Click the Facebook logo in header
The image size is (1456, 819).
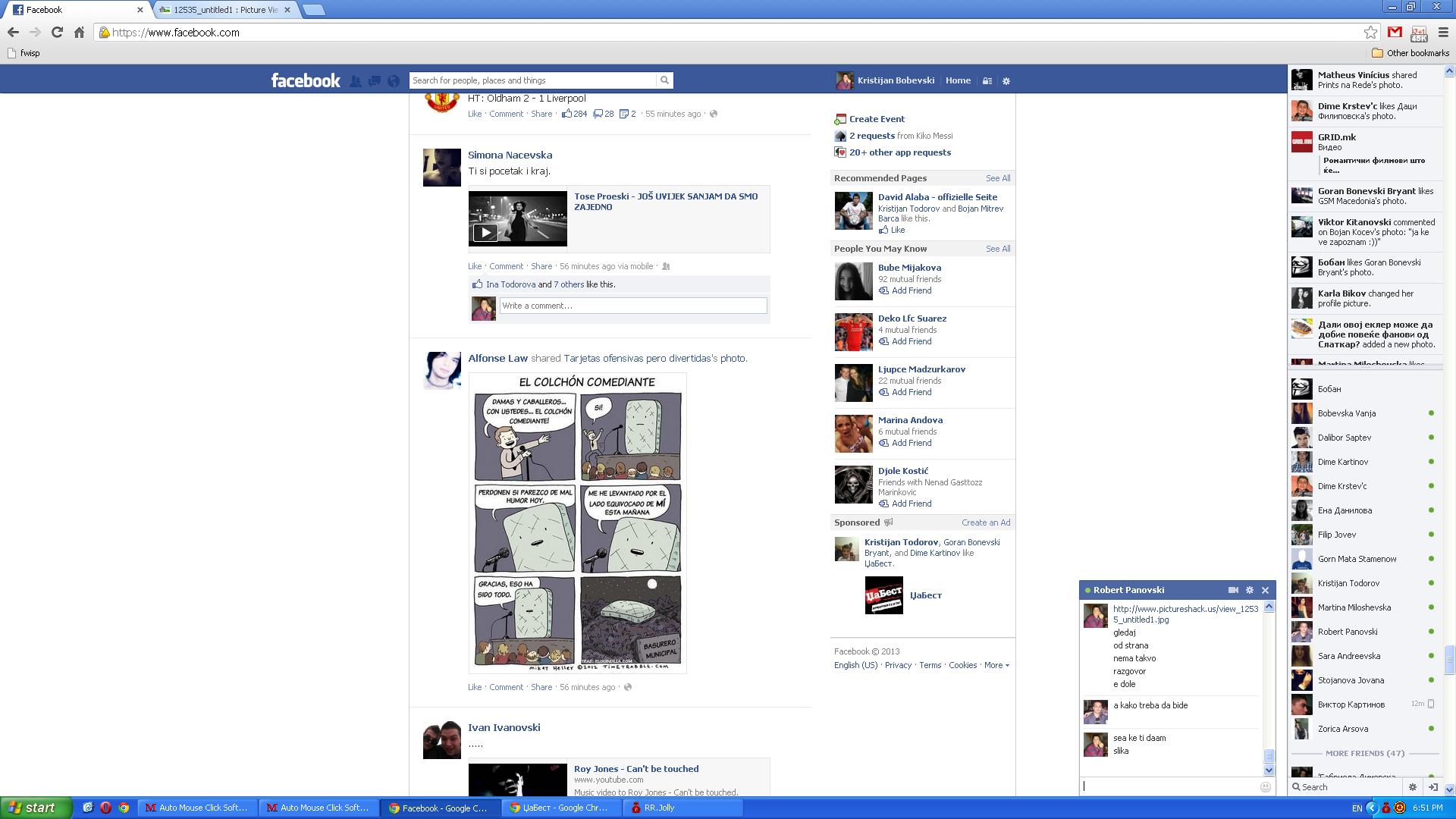pyautogui.click(x=306, y=80)
